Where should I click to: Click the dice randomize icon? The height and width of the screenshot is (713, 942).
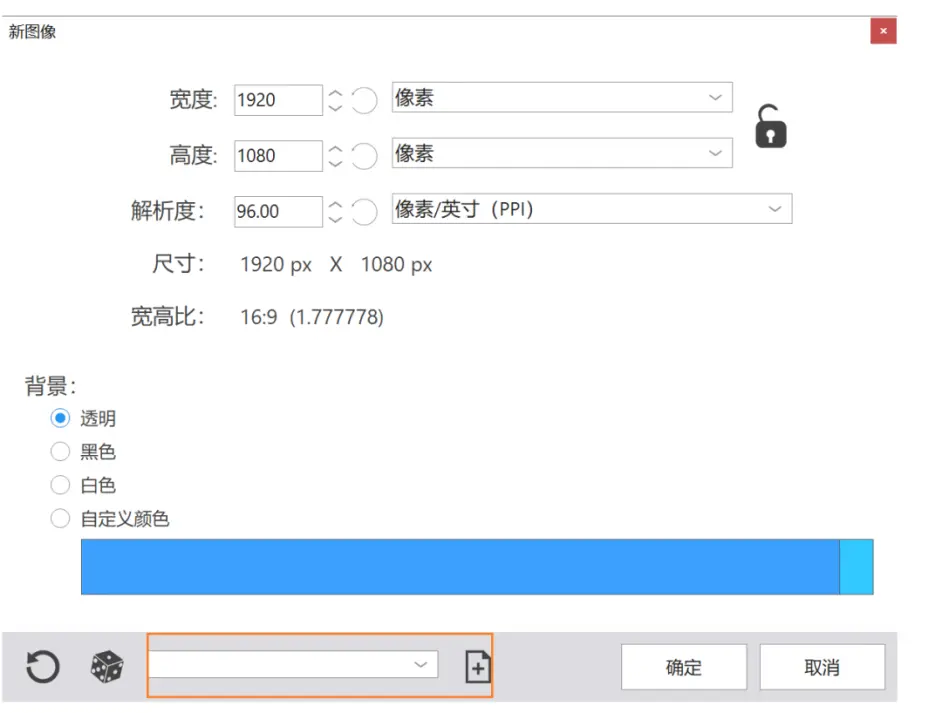pyautogui.click(x=107, y=666)
